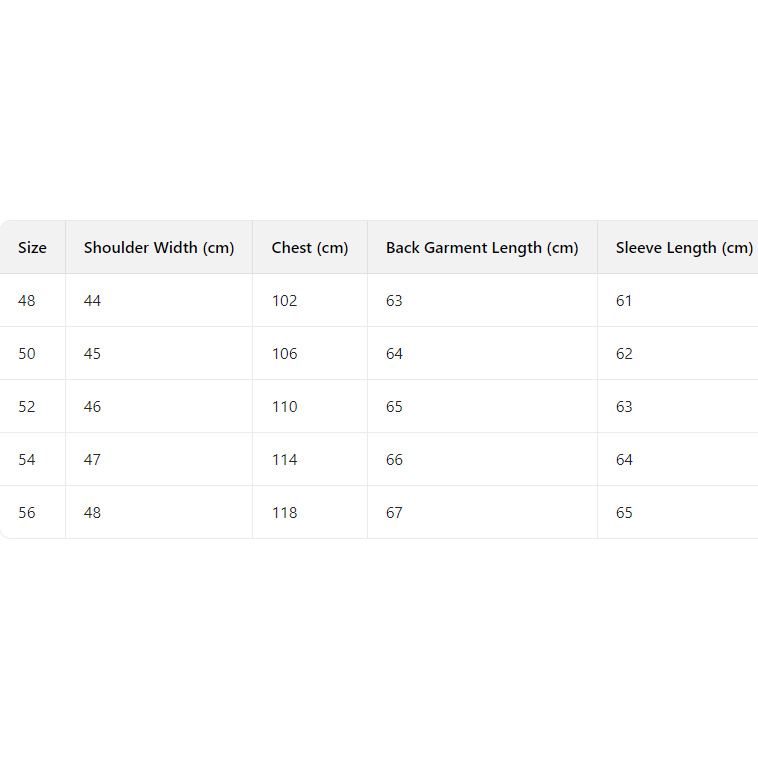Select the Chest (cm) column header

point(310,248)
